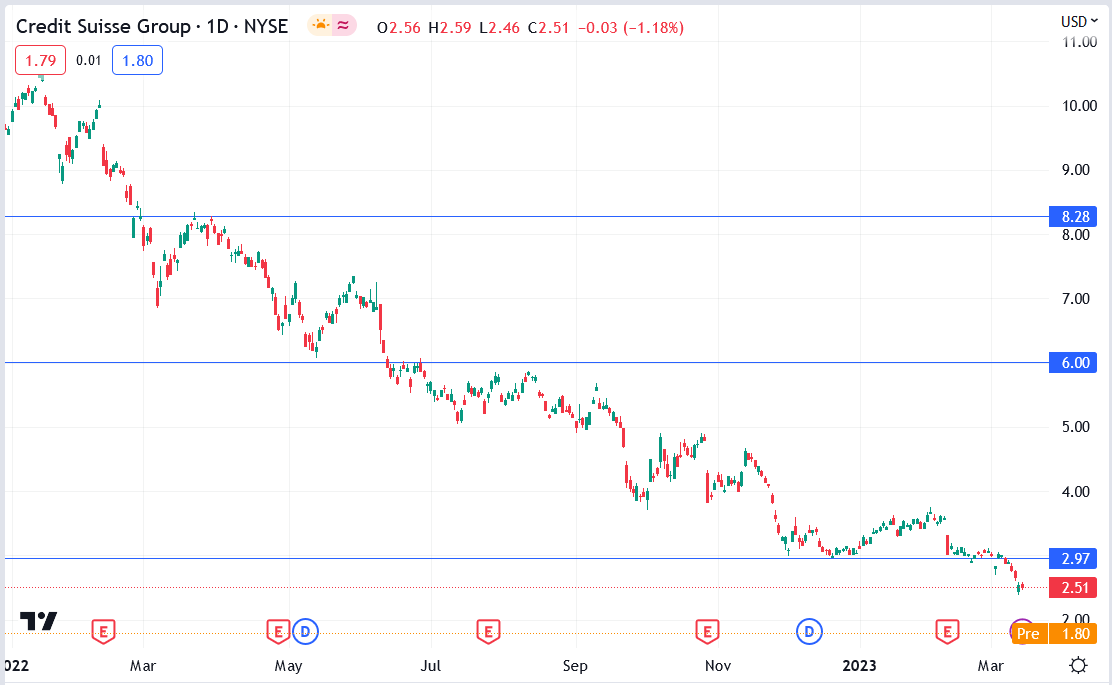
Task: Click the open value O2.56
Action: click(x=399, y=28)
